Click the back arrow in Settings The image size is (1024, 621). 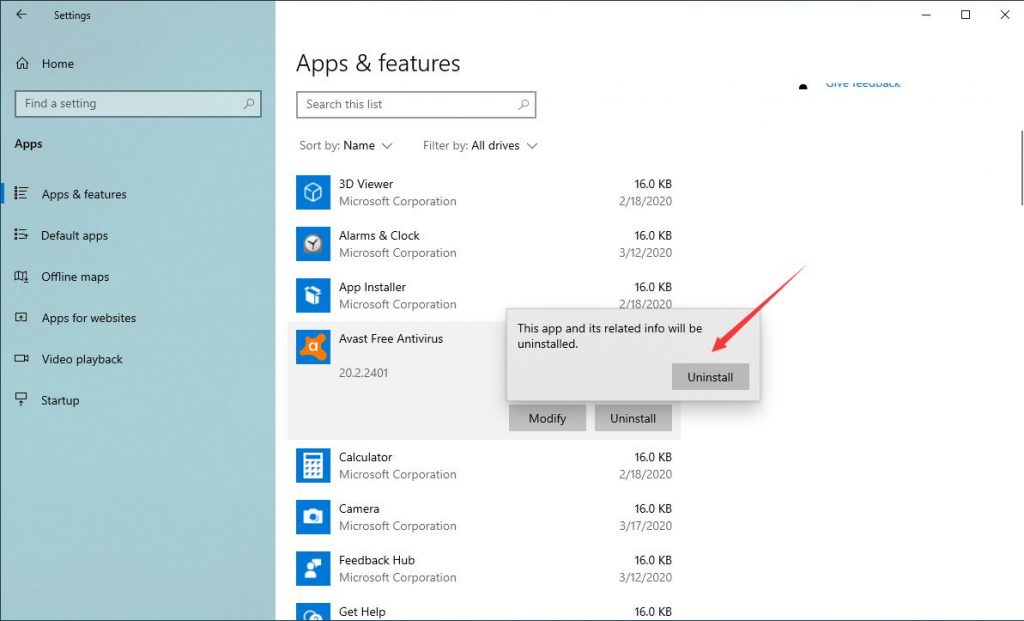(22, 14)
